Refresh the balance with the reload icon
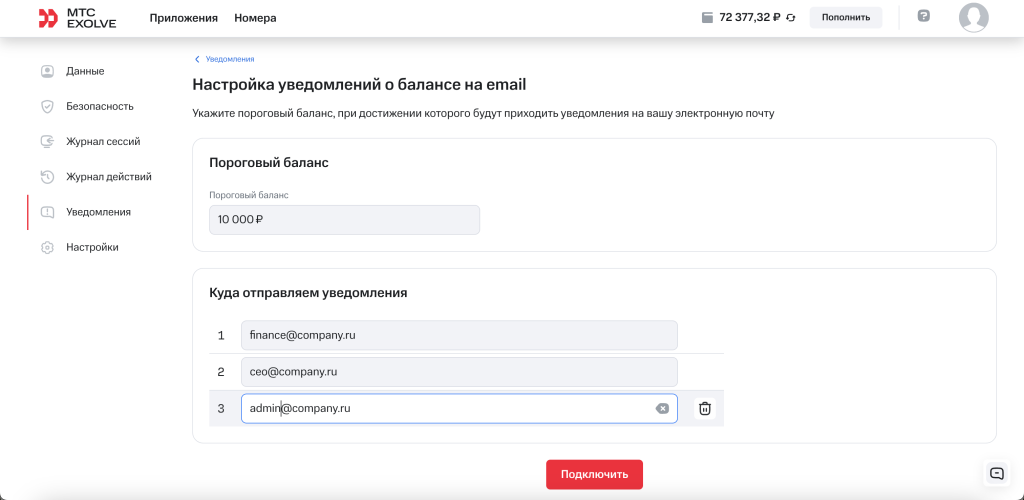The height and width of the screenshot is (500, 1024). coord(791,18)
